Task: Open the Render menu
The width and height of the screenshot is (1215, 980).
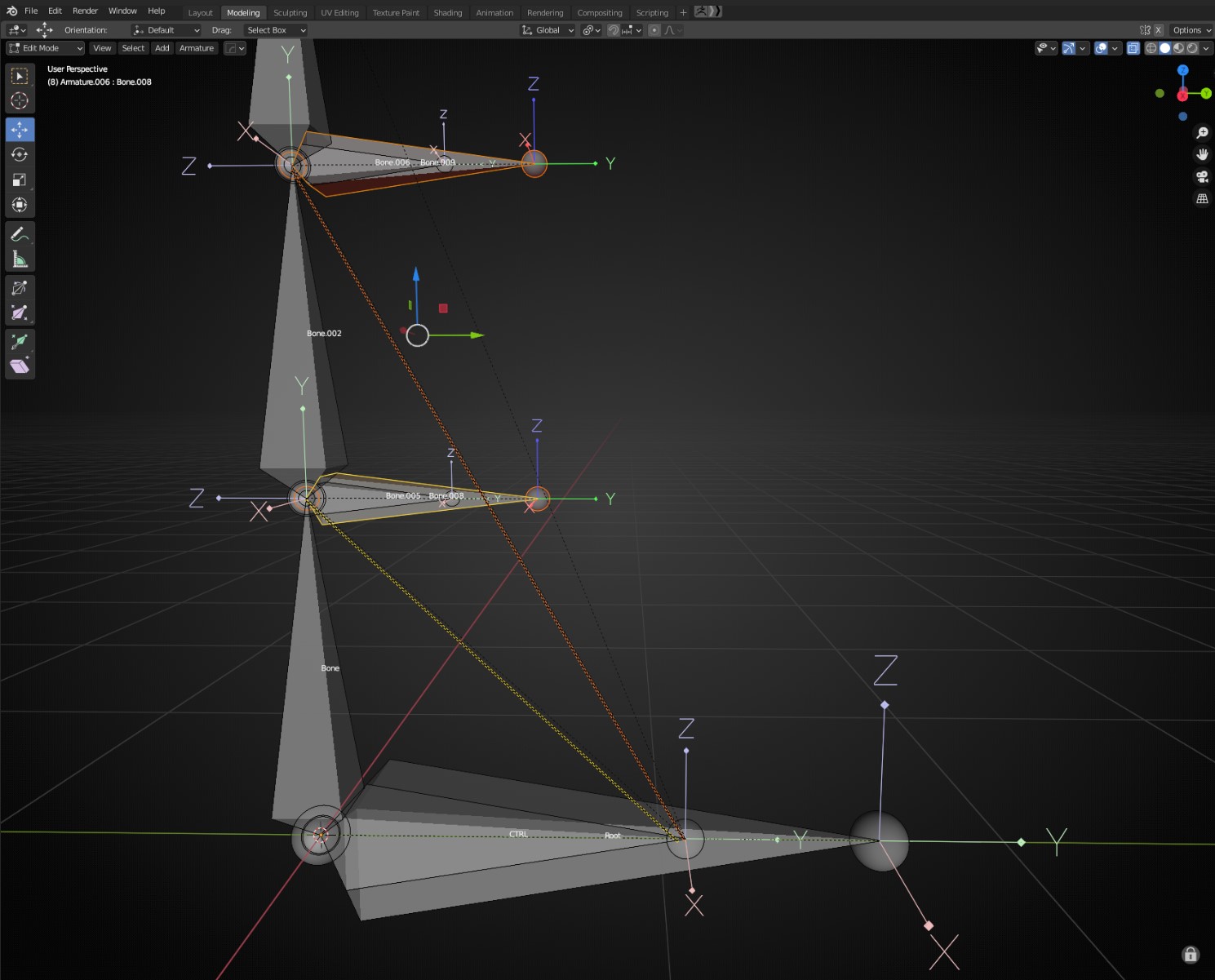Action: pos(85,11)
